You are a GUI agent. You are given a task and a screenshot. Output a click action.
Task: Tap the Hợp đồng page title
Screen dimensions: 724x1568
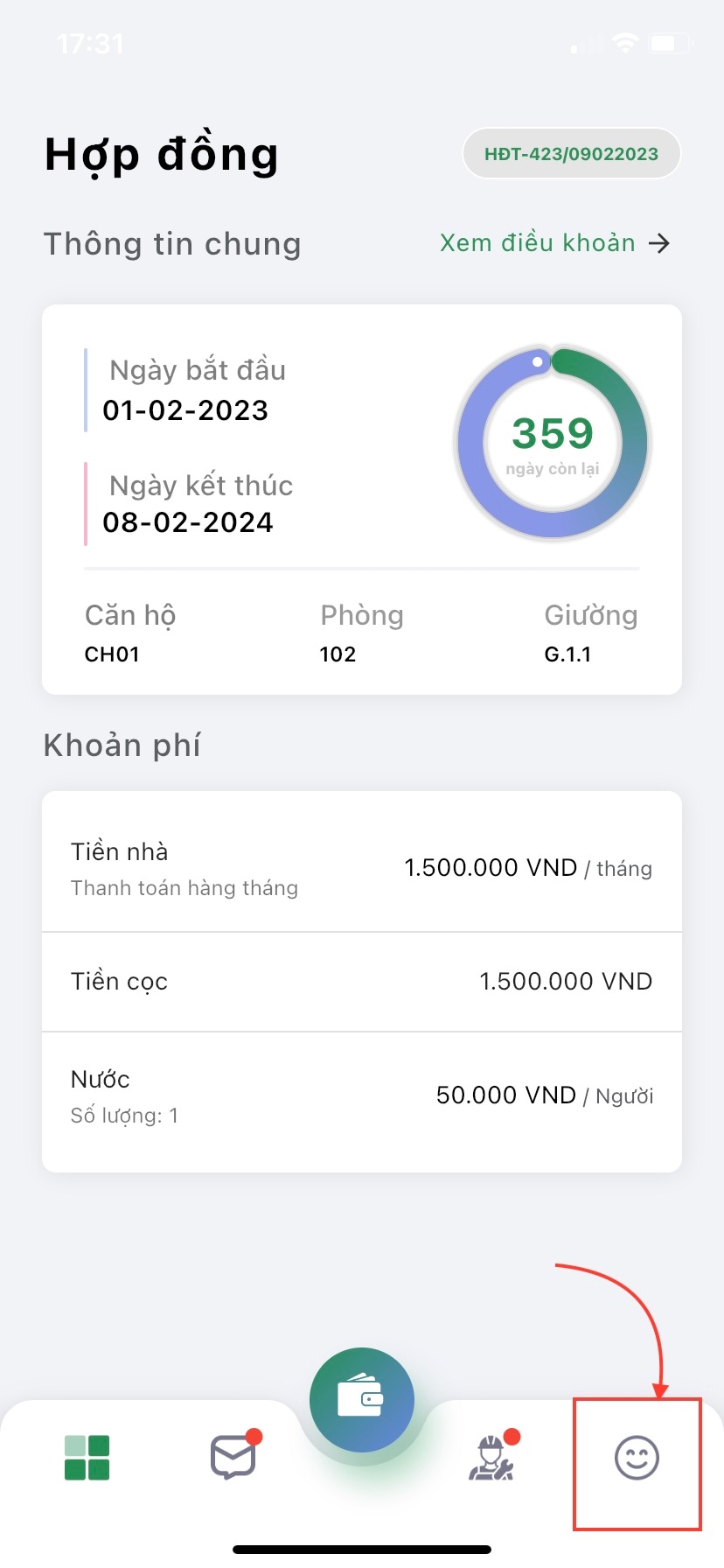pos(162,155)
